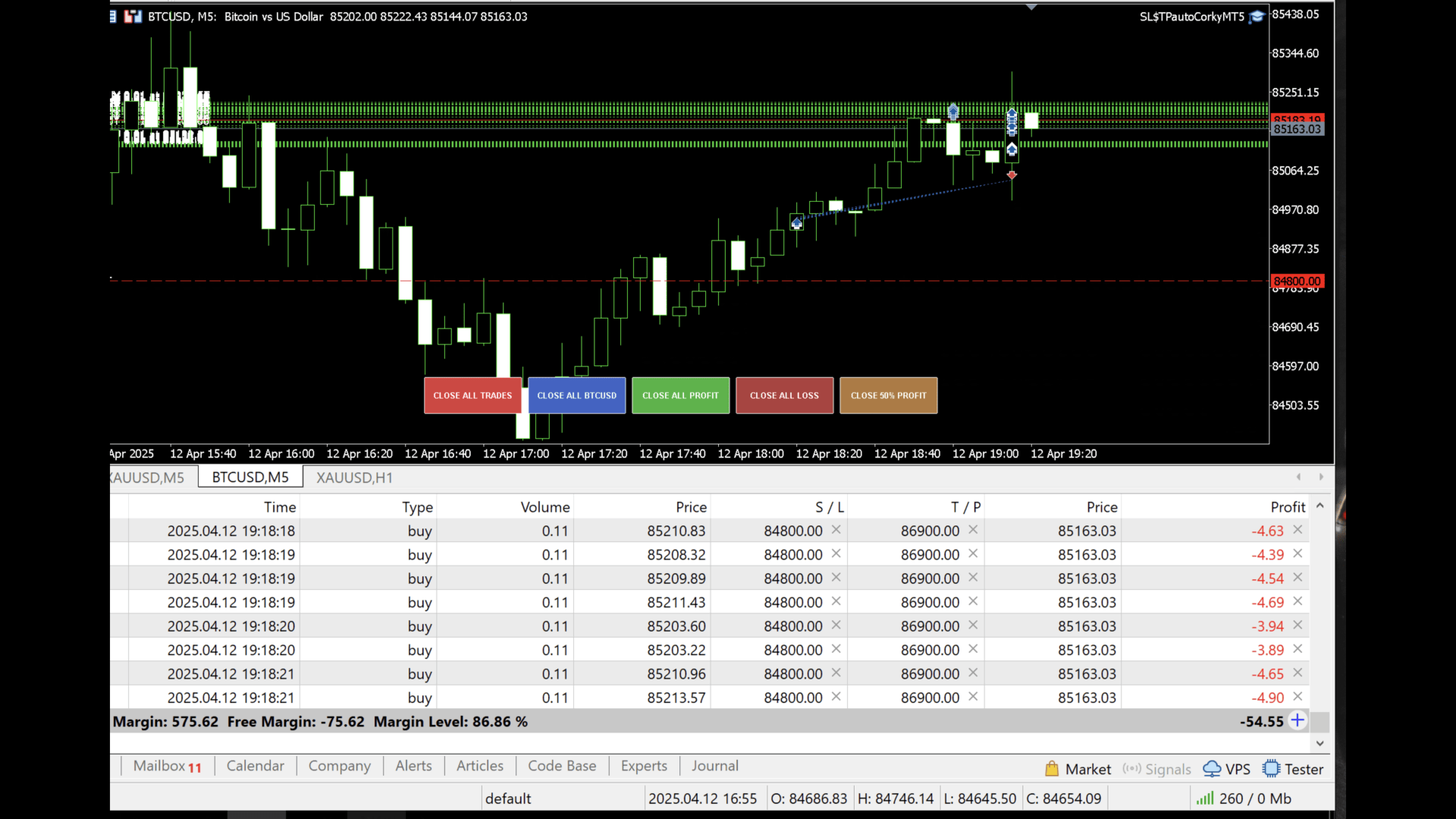Screen dimensions: 1456x819
Task: Open the Journal tab
Action: [x=714, y=766]
